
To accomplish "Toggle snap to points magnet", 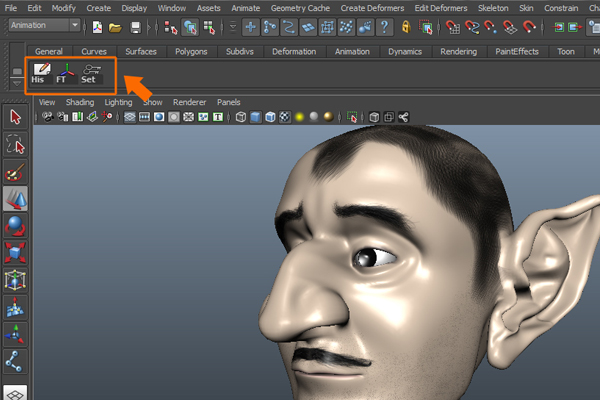I will (491, 27).
